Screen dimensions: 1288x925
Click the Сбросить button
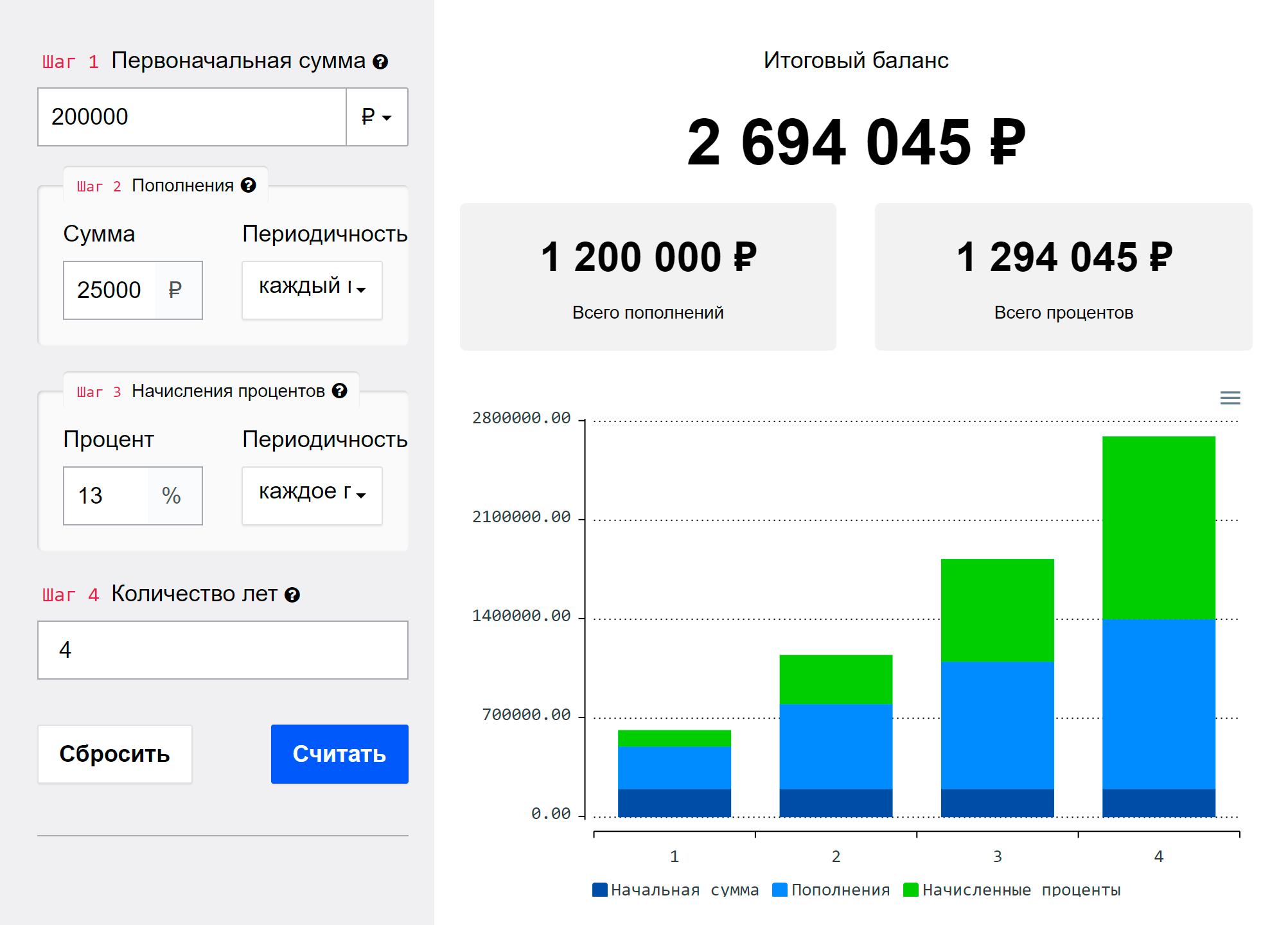tap(115, 754)
